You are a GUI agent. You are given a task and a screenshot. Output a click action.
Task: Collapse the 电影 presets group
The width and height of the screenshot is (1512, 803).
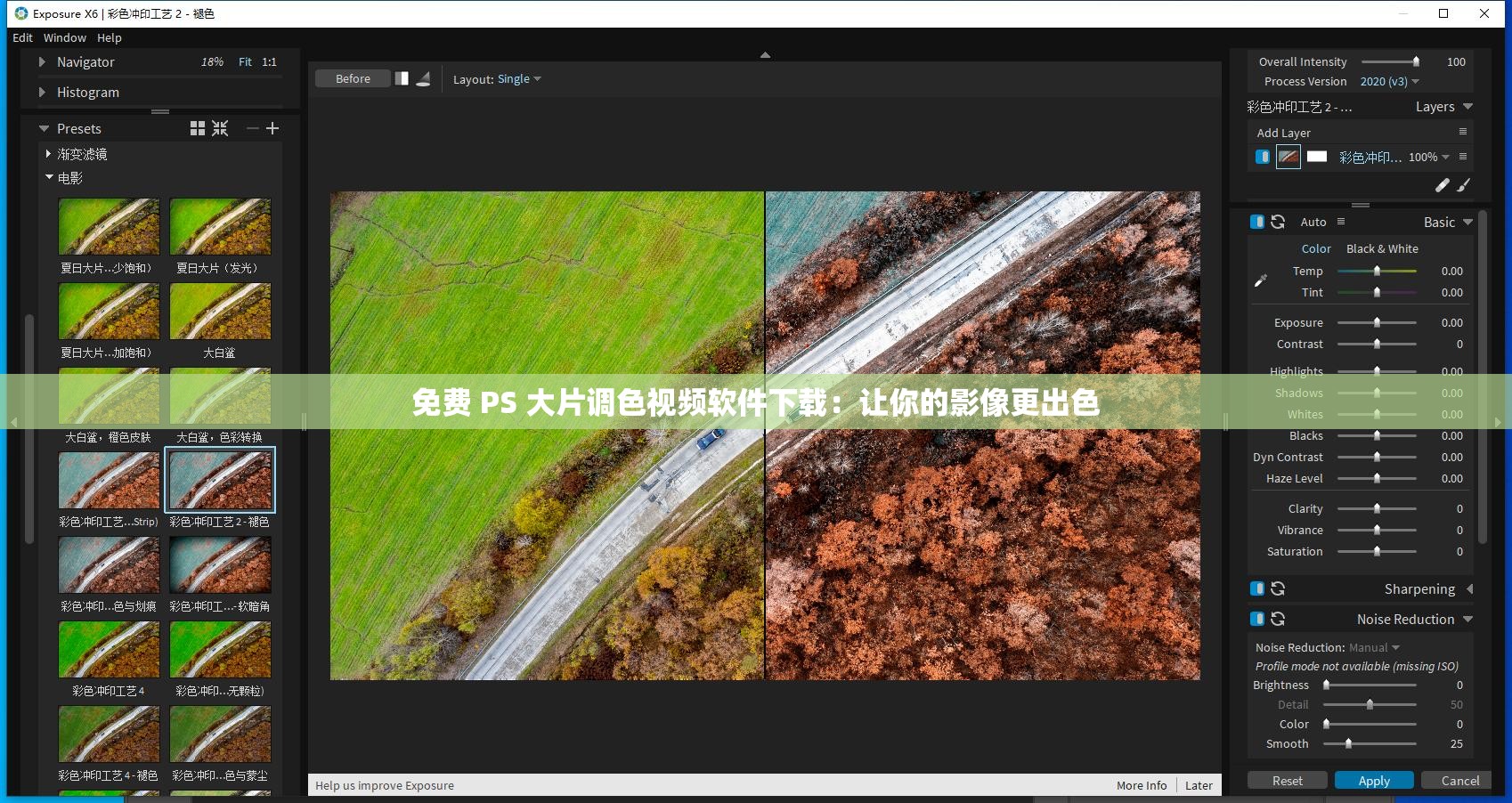point(50,177)
